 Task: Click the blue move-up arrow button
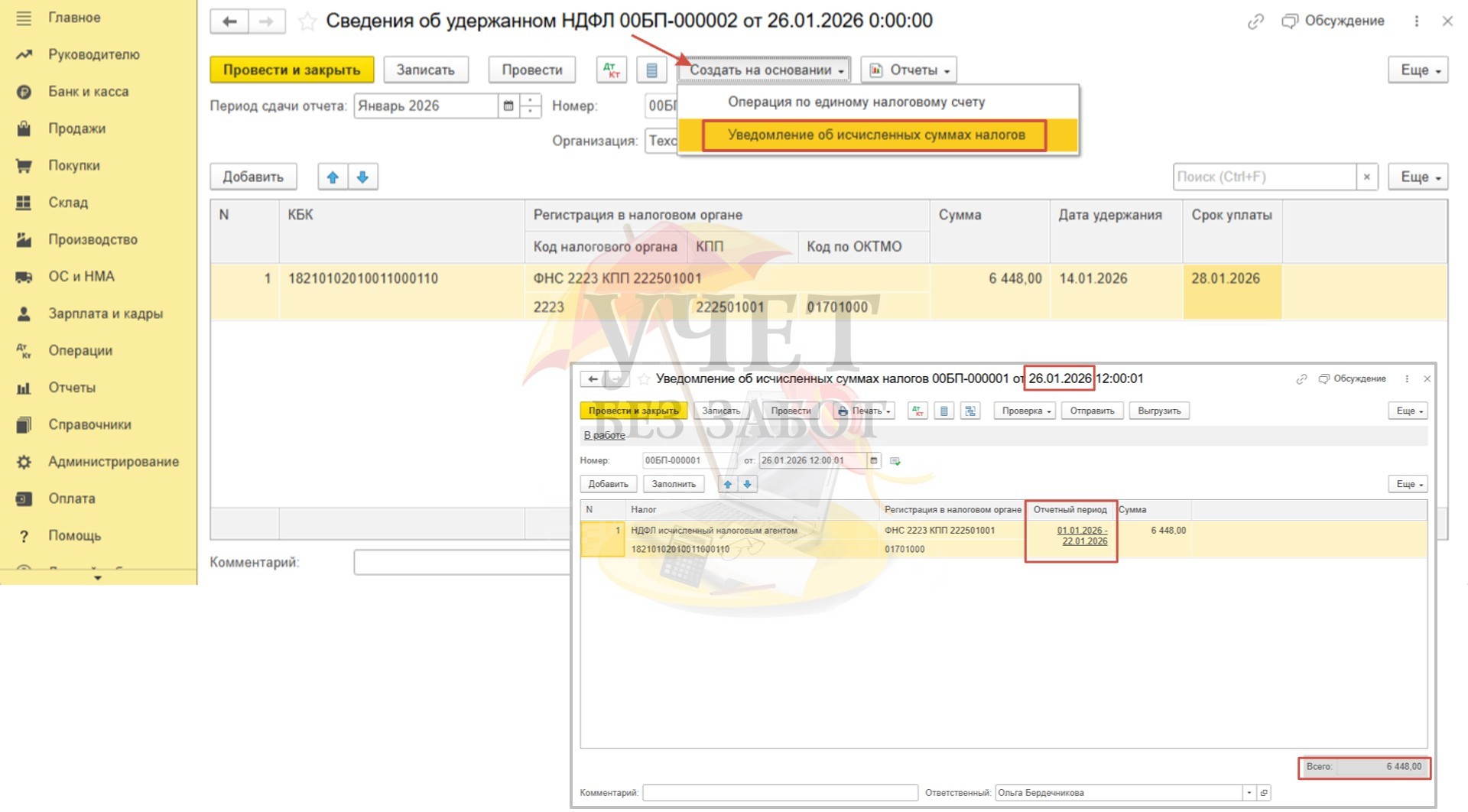[x=333, y=177]
